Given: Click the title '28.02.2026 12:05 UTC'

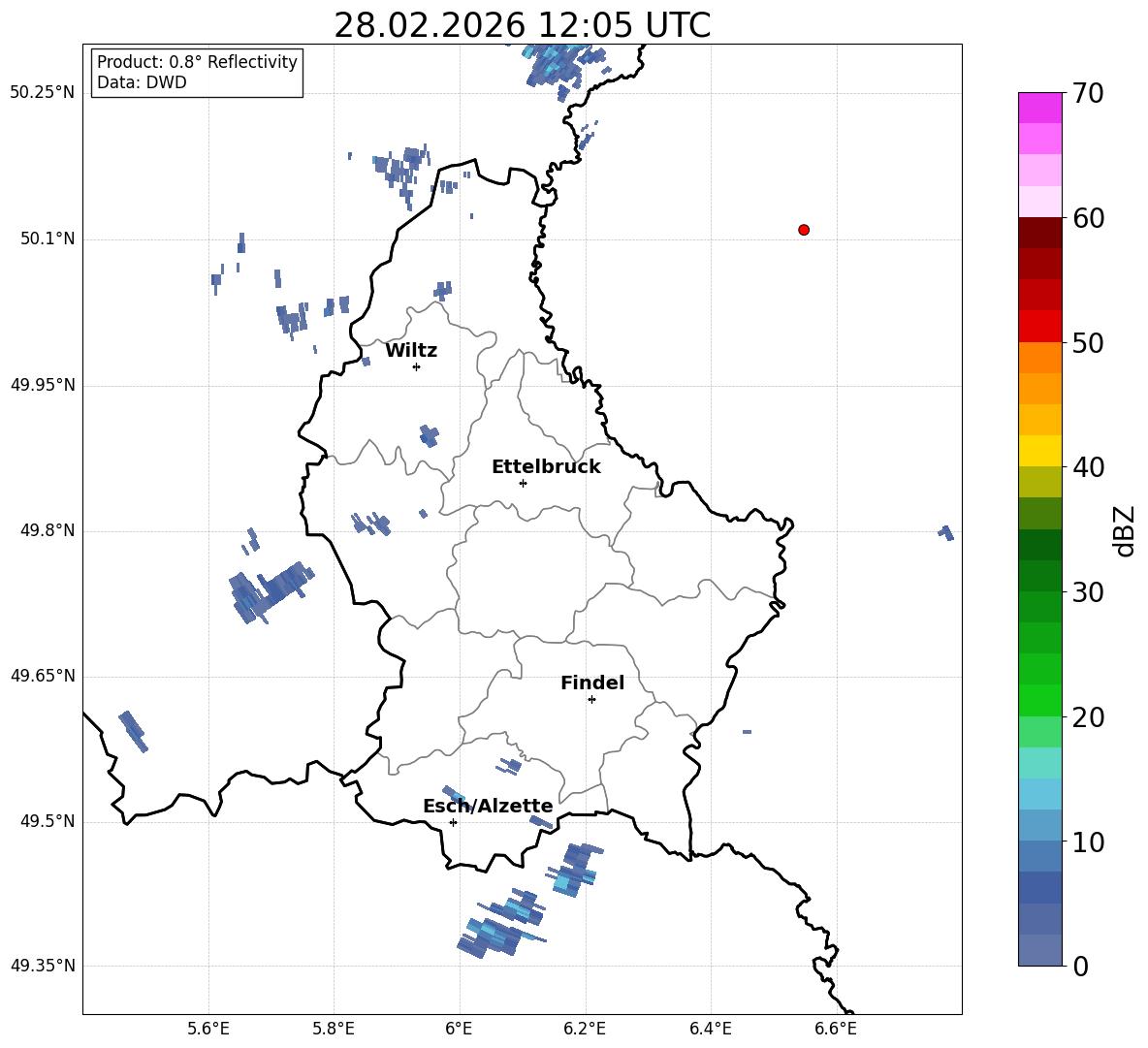Looking at the screenshot, I should click(x=522, y=25).
